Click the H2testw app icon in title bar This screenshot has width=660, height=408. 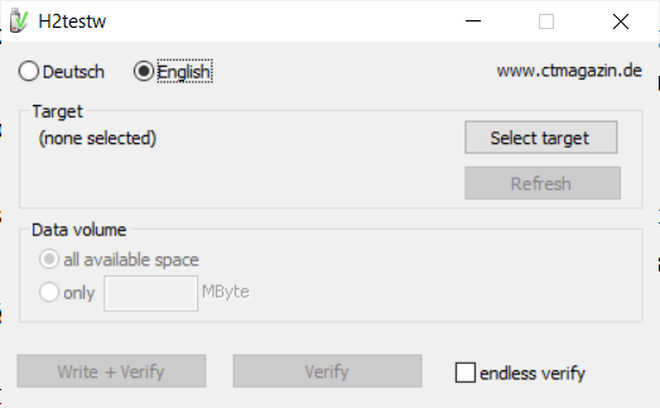(19, 20)
